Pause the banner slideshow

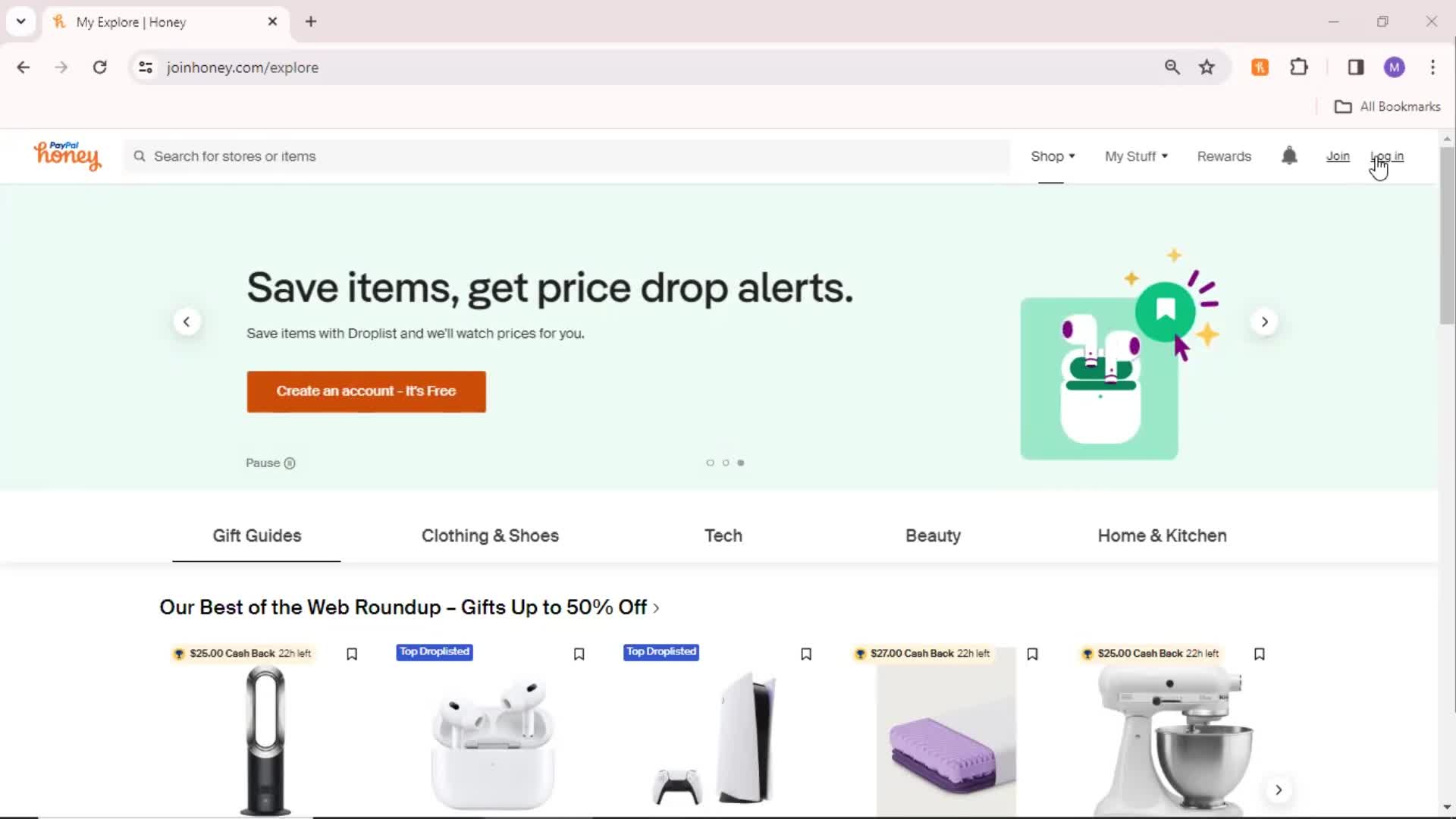tap(271, 462)
